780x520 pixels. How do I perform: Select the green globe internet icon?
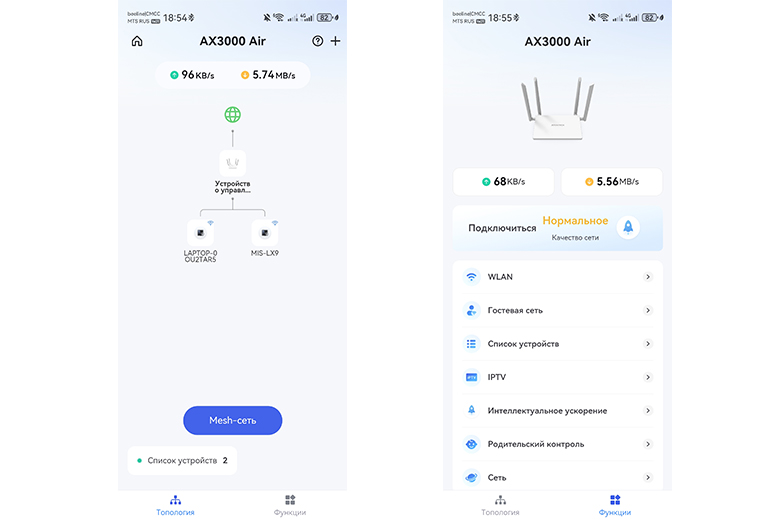click(x=232, y=115)
